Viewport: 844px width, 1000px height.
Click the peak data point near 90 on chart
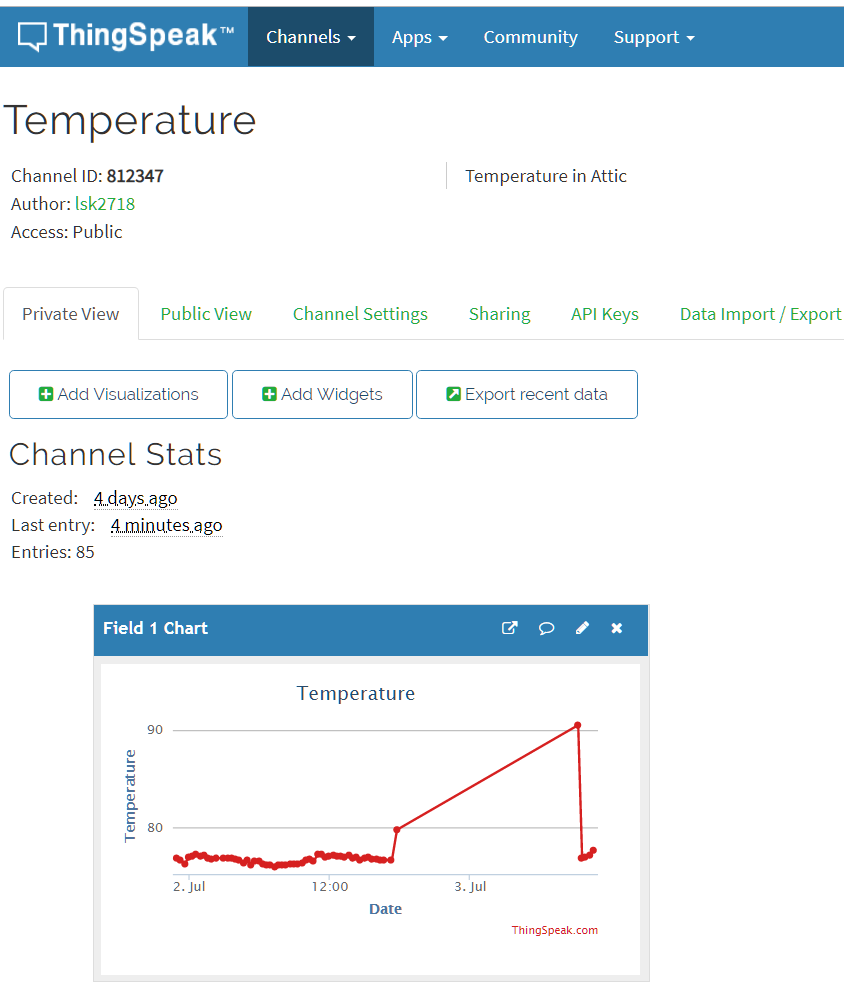(x=577, y=725)
